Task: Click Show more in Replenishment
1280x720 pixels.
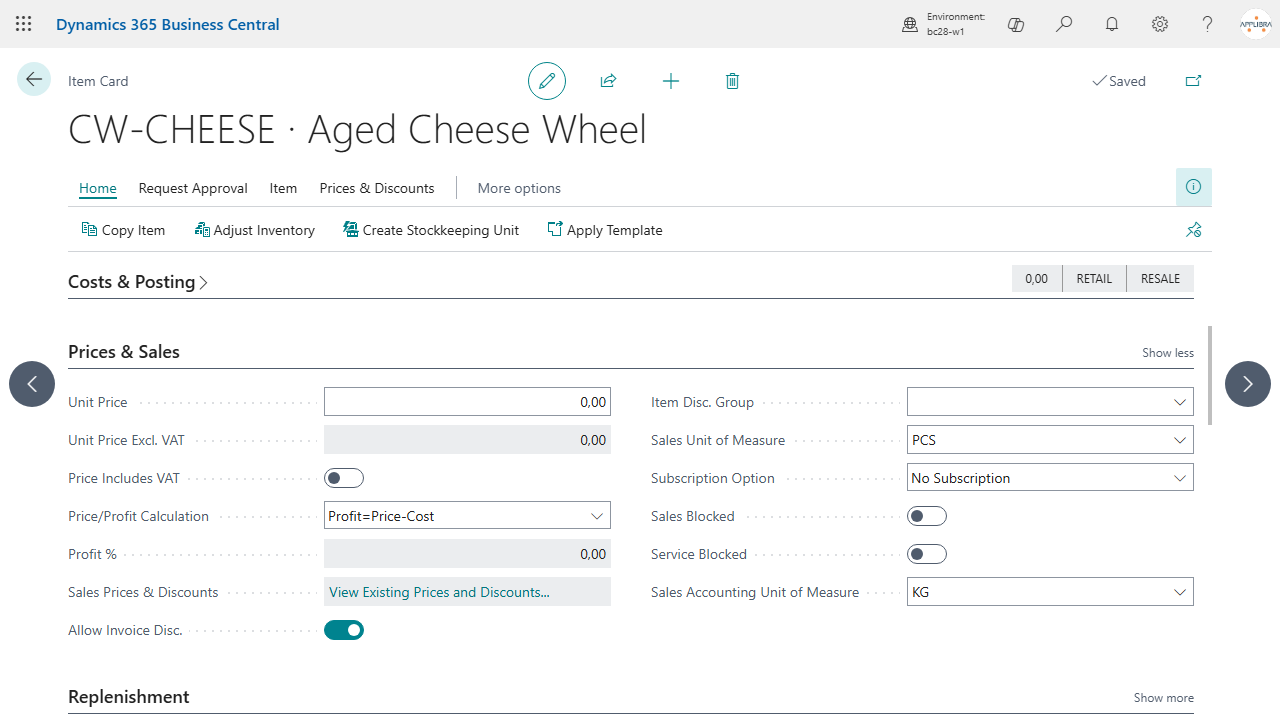Action: (1164, 698)
